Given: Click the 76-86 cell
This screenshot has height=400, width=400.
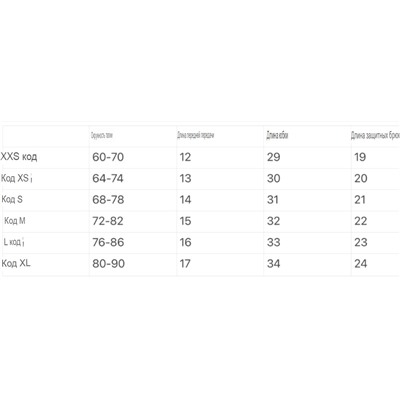Looking at the screenshot, I should pos(108,242).
